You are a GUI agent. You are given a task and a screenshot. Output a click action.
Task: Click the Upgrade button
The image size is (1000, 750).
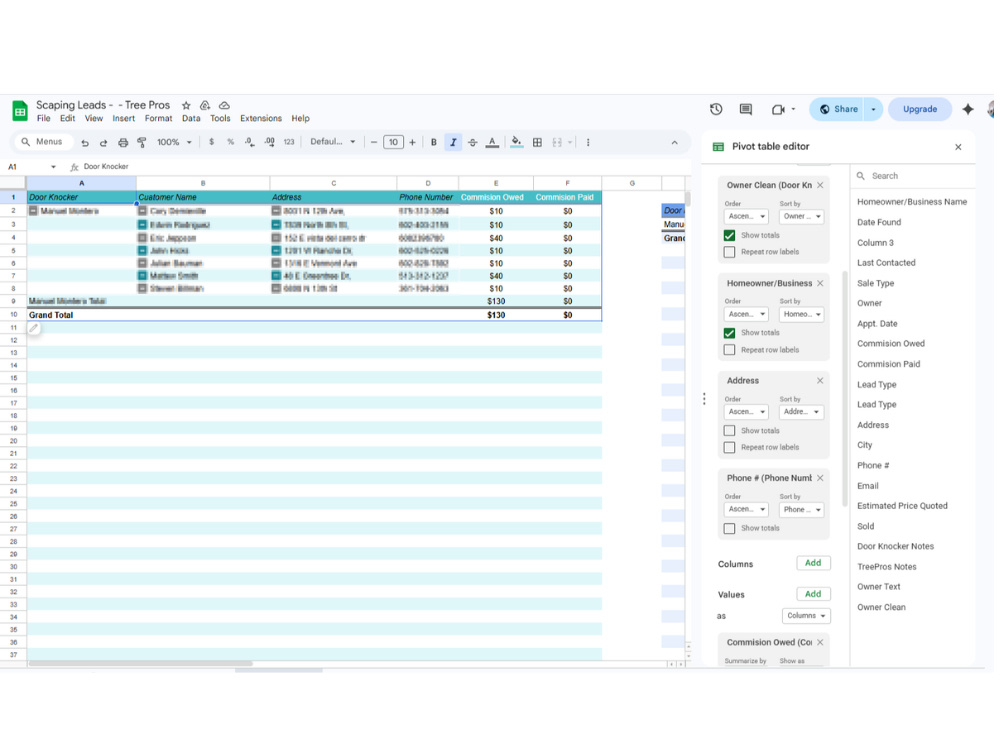pyautogui.click(x=920, y=109)
